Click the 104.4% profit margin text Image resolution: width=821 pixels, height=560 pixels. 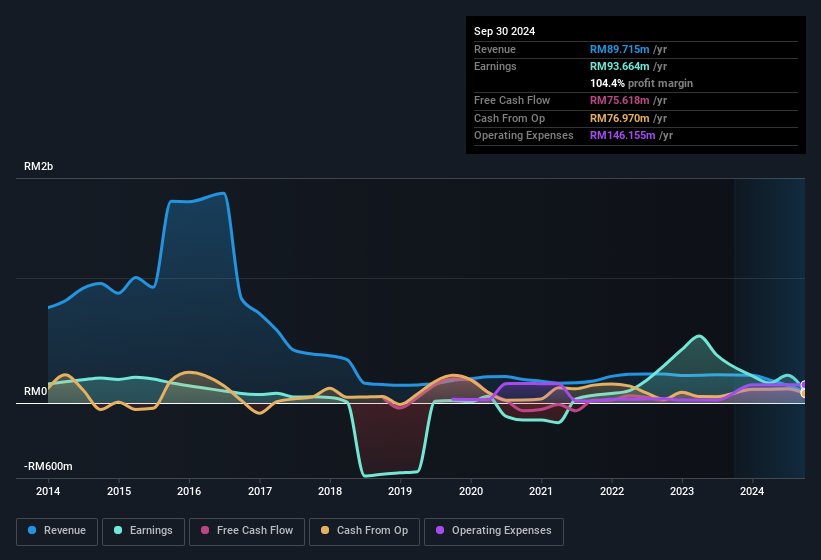pyautogui.click(x=641, y=83)
